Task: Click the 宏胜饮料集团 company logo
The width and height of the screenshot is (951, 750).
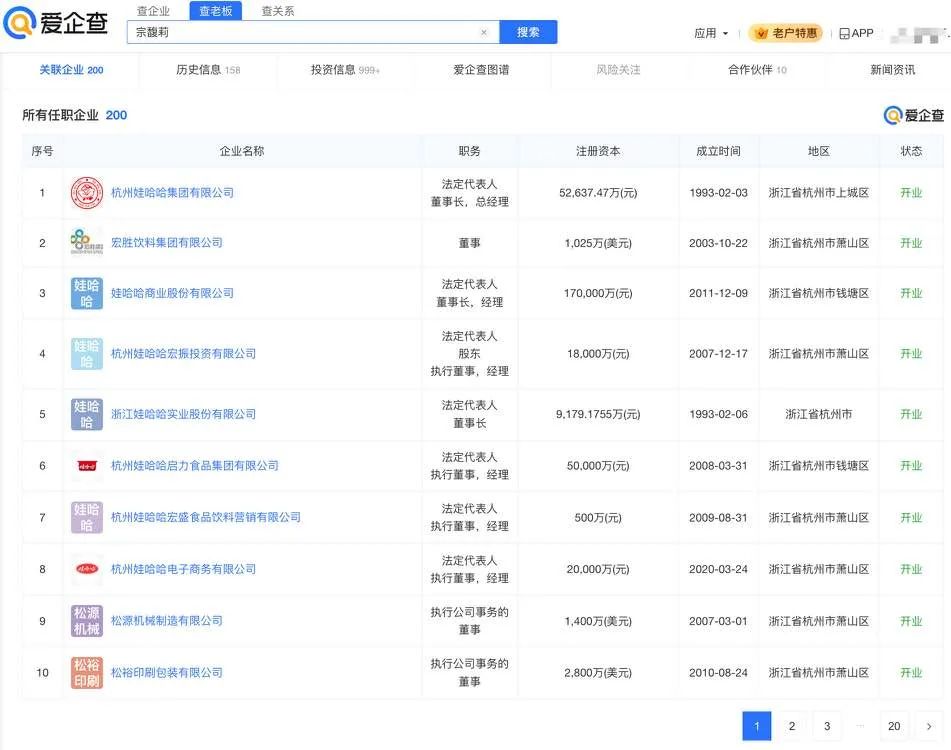Action: (x=86, y=241)
